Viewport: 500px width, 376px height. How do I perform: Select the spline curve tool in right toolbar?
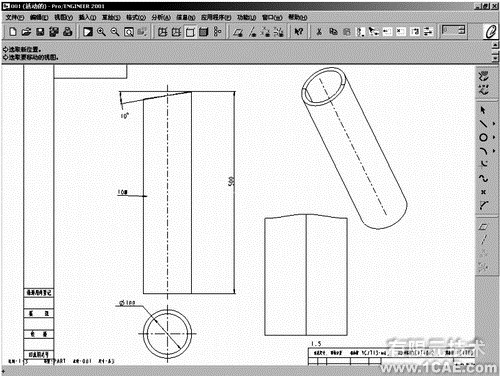point(483,178)
